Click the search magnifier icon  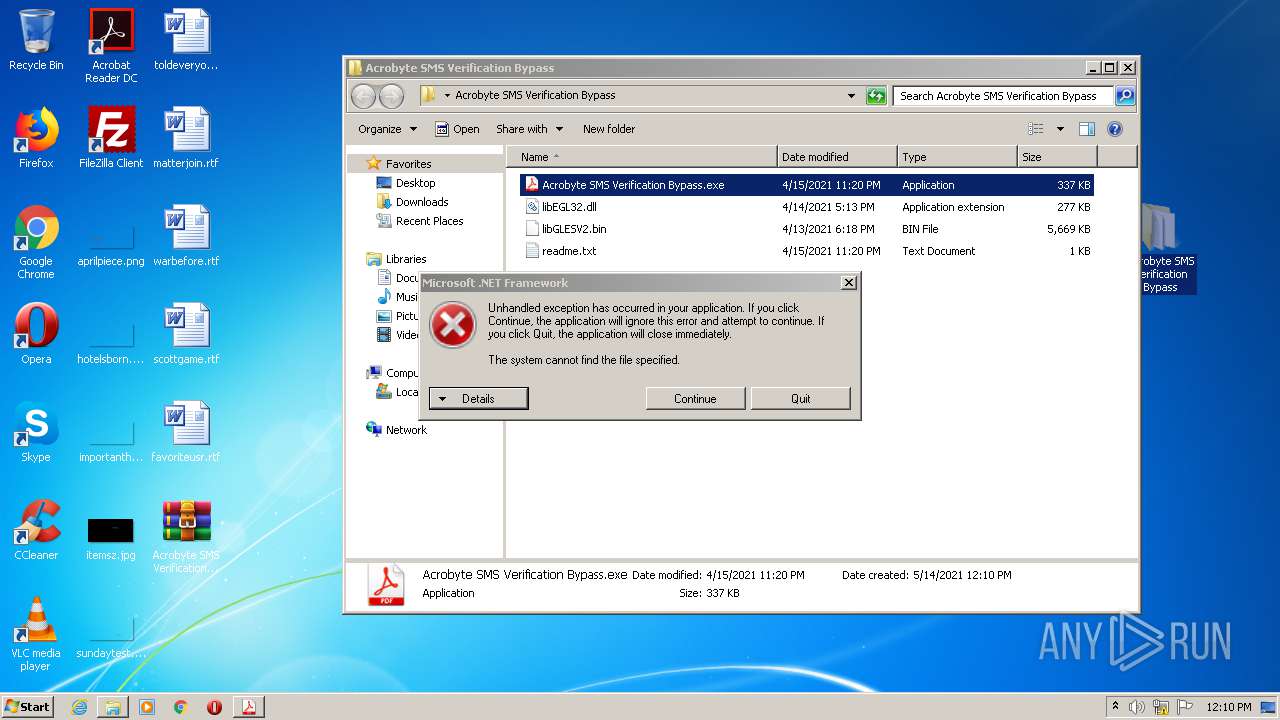point(1125,96)
